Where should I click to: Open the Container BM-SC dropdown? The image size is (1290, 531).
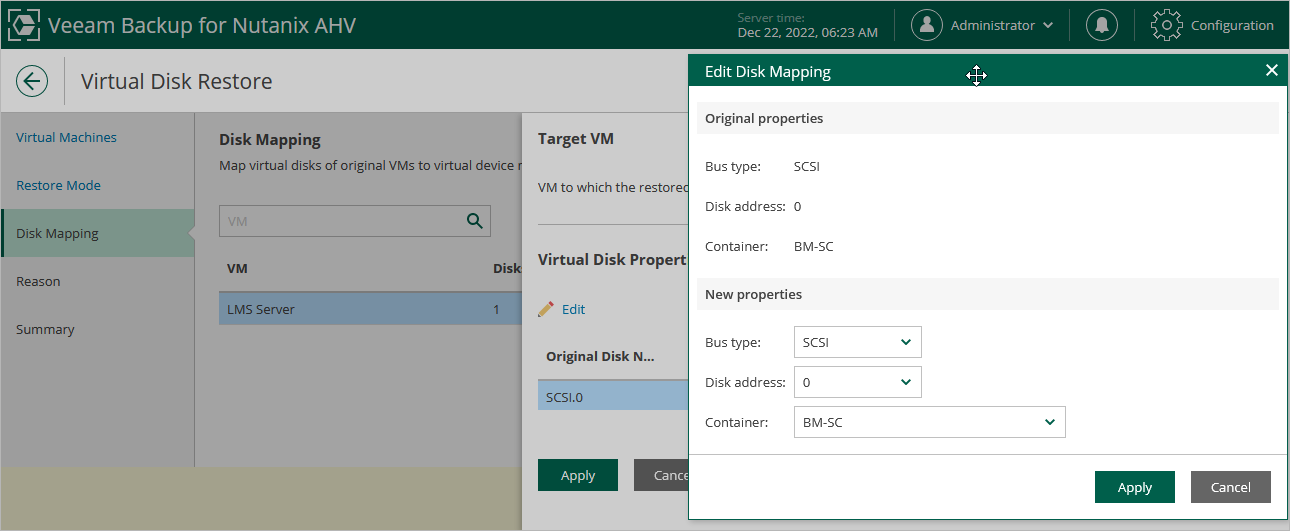coord(929,422)
